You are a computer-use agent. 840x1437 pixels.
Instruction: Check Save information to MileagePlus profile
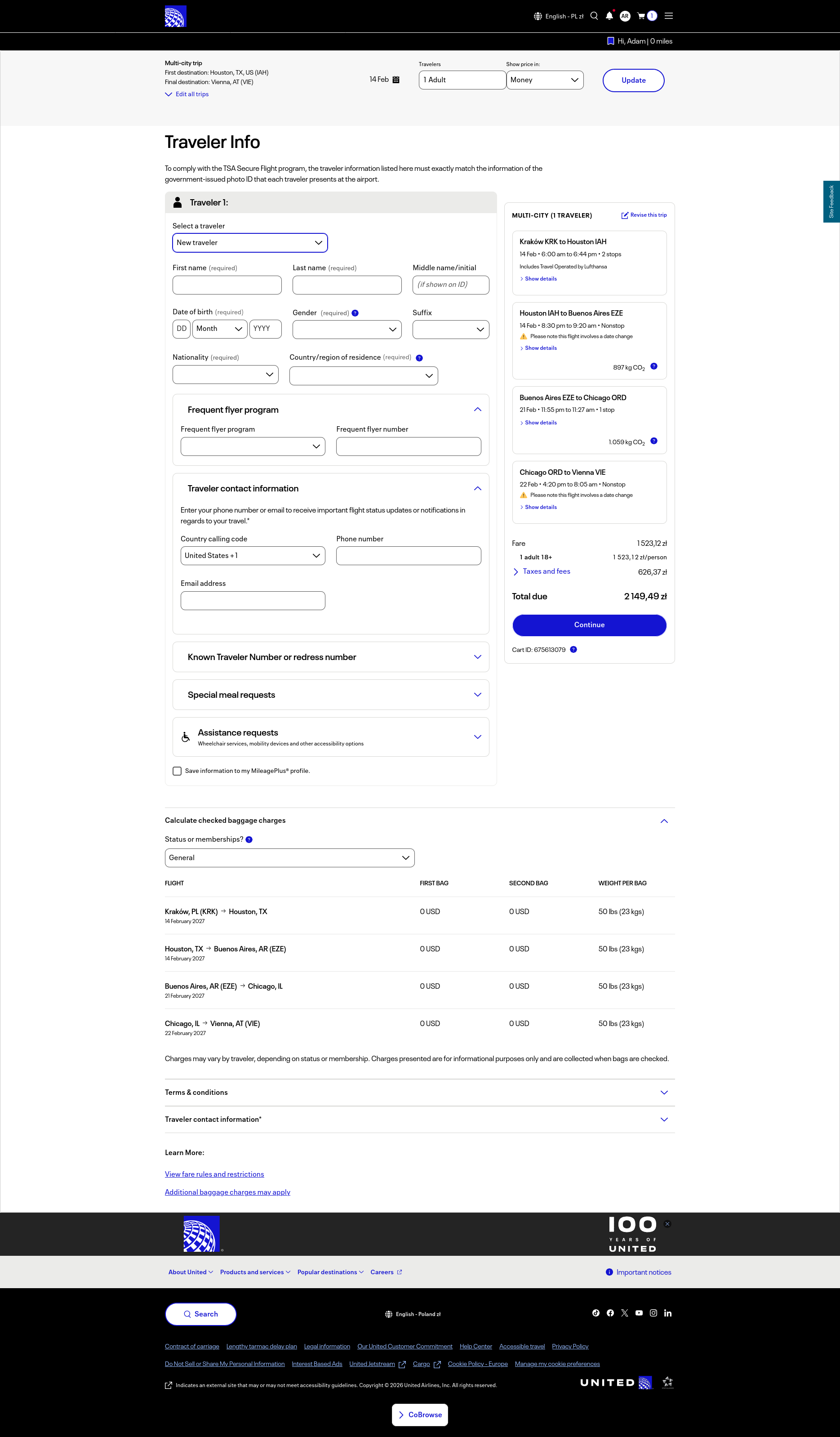tap(177, 771)
